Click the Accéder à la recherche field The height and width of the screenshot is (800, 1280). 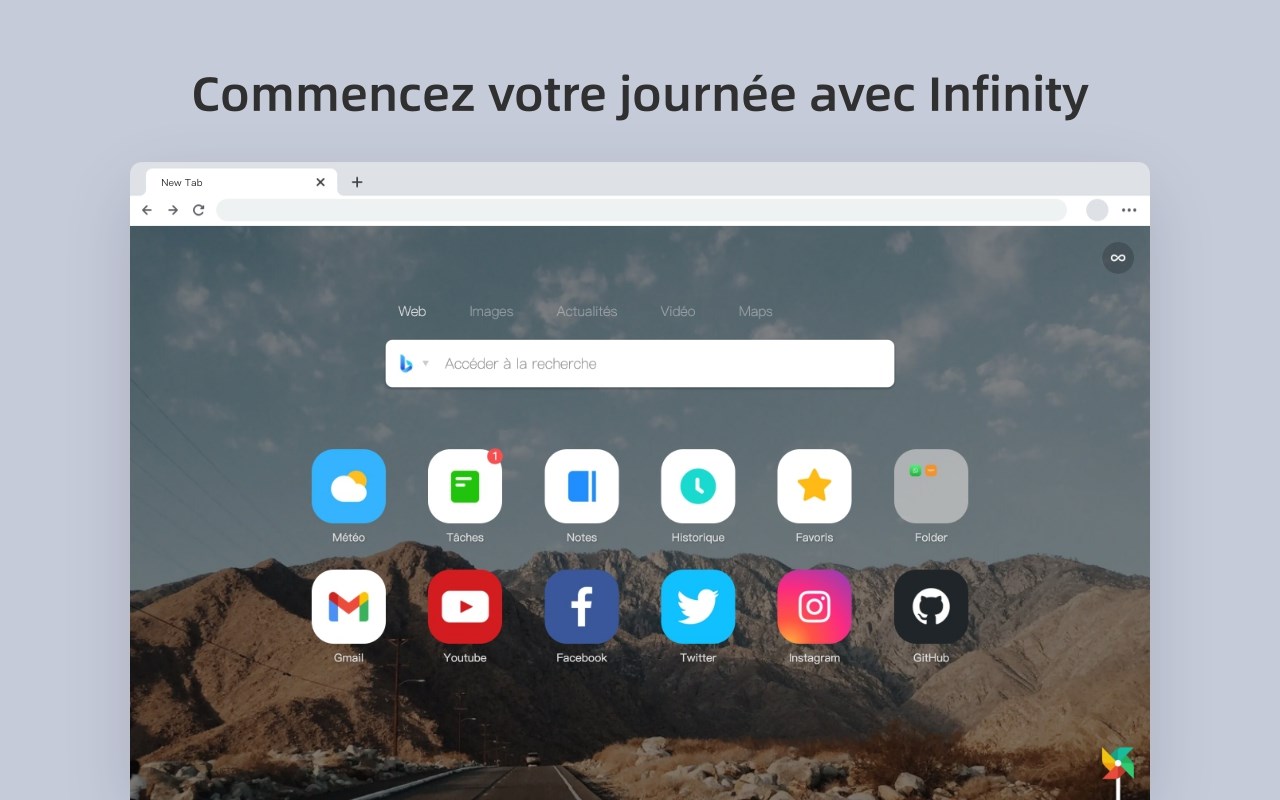click(x=640, y=364)
